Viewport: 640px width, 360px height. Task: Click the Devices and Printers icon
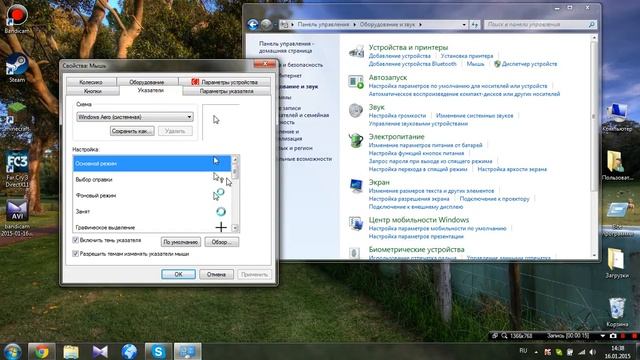356,51
